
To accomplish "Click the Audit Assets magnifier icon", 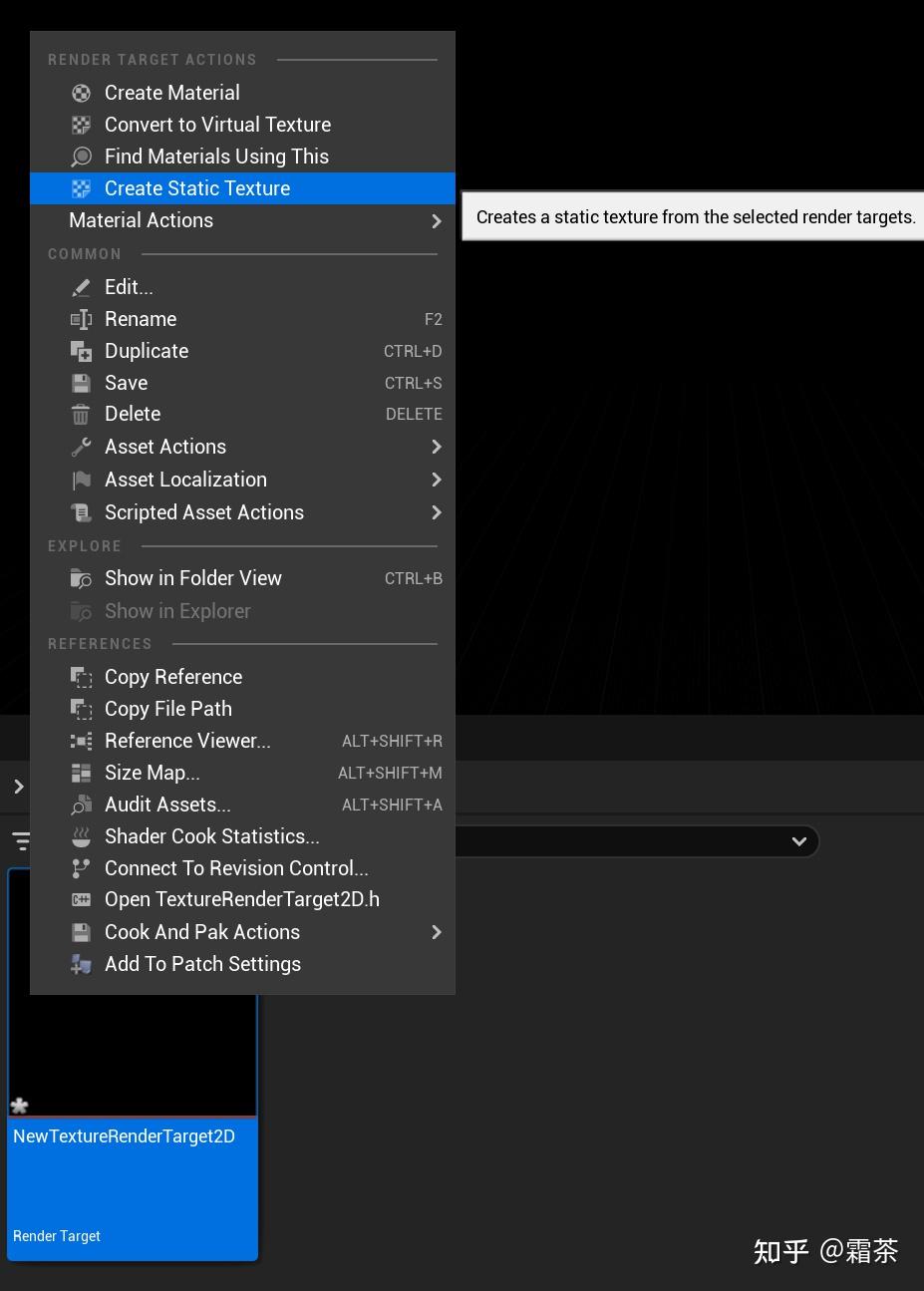I will [x=81, y=805].
